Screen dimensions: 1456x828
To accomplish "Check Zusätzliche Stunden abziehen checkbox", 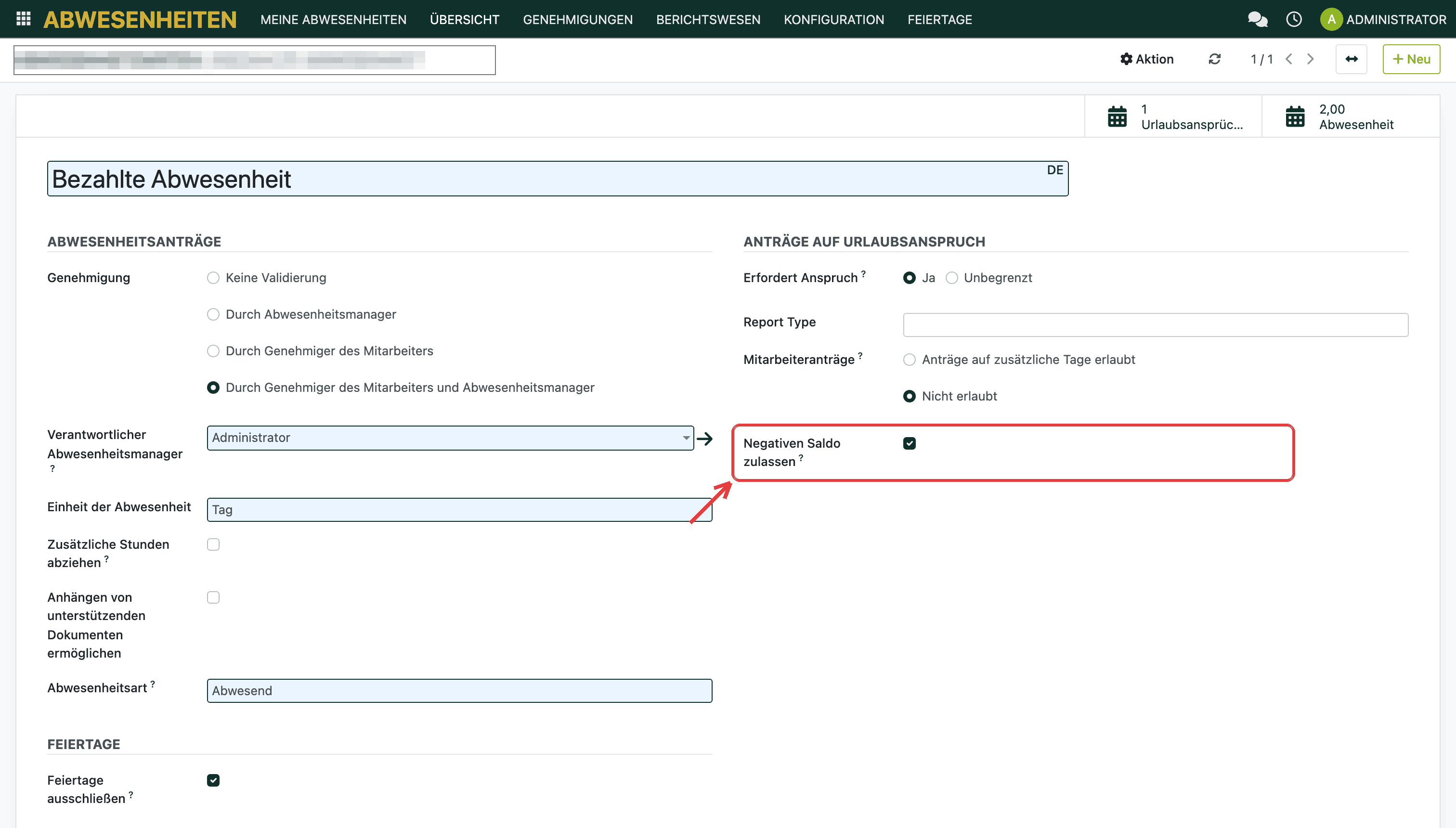I will (x=213, y=545).
